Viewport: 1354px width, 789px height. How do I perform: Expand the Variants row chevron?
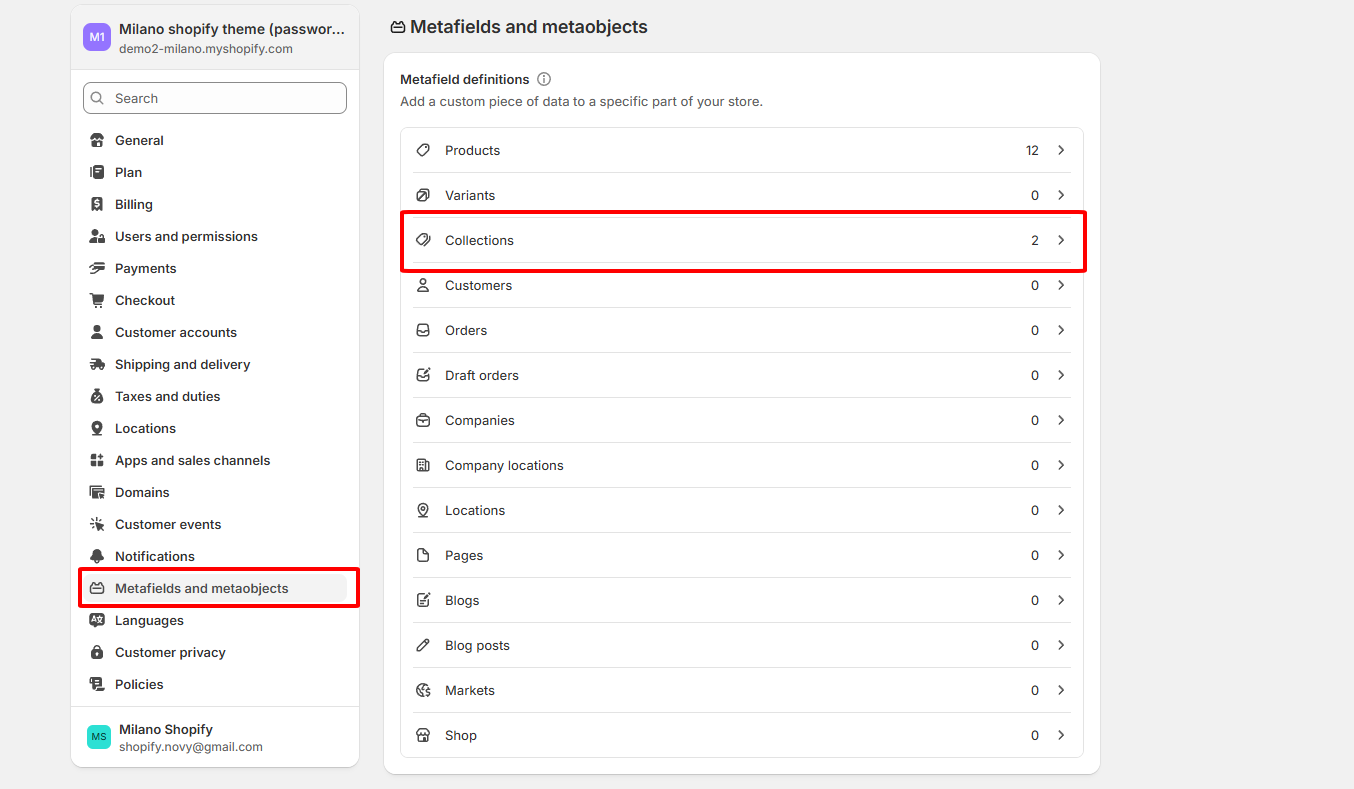1061,195
